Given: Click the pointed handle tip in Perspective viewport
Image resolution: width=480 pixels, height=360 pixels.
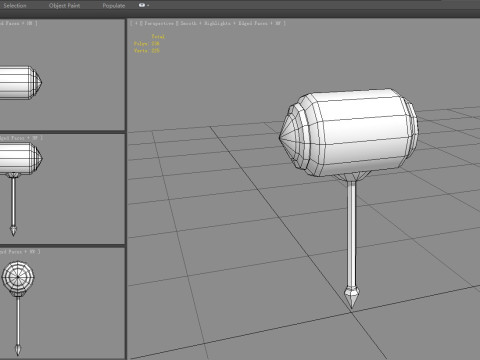Looking at the screenshot, I should (x=352, y=296).
